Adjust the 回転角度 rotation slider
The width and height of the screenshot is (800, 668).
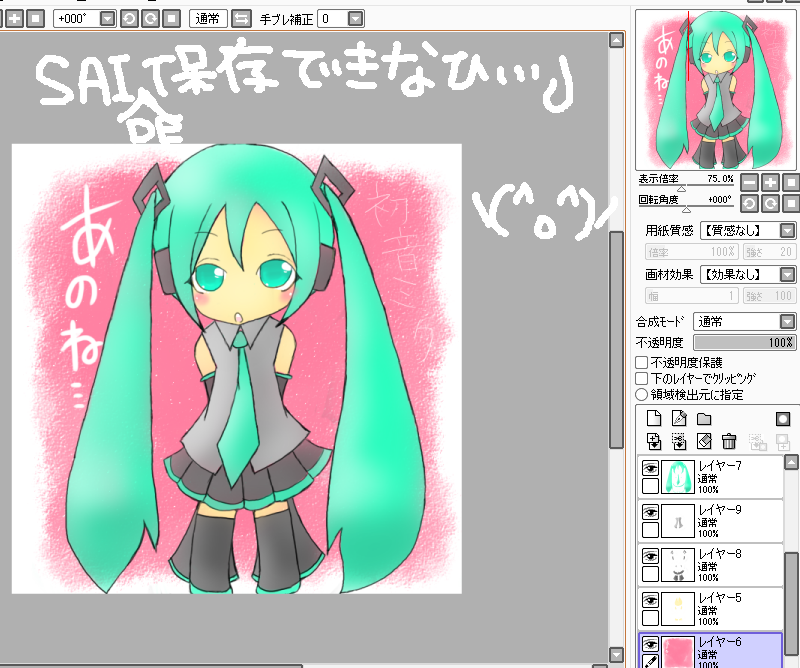686,208
